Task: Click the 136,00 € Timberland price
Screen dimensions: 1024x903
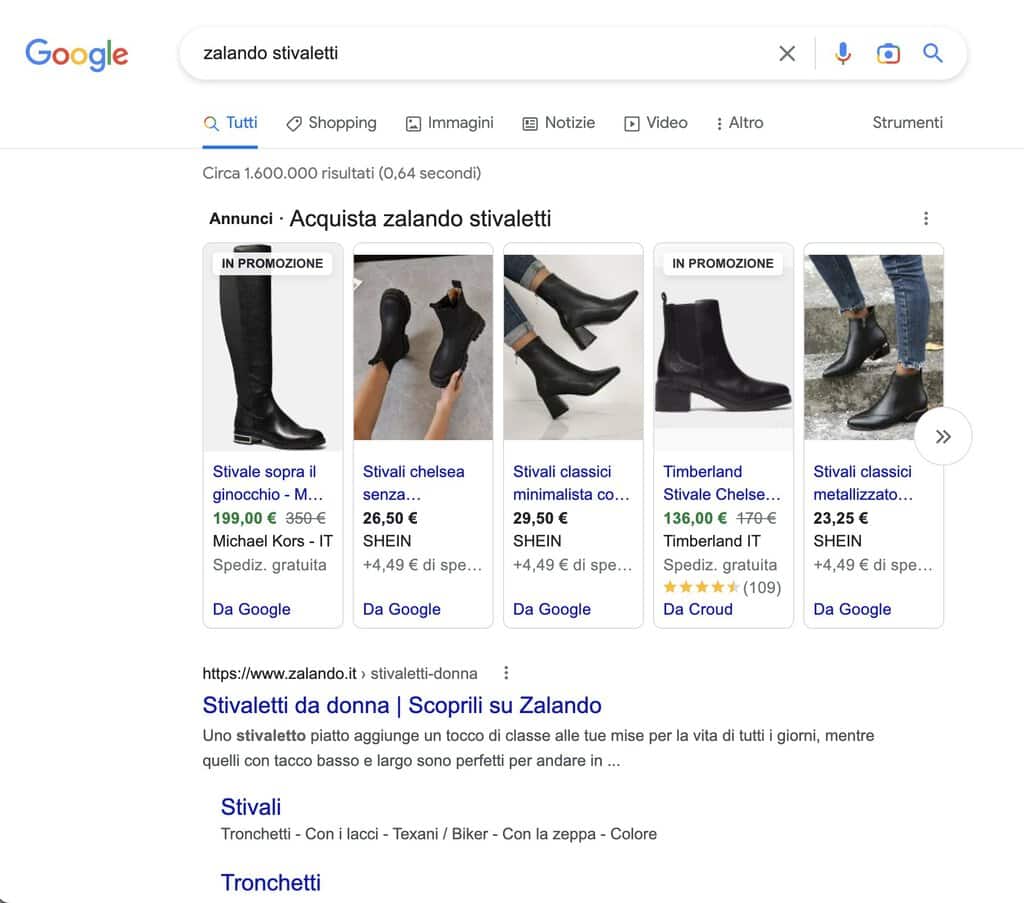Action: click(x=695, y=518)
